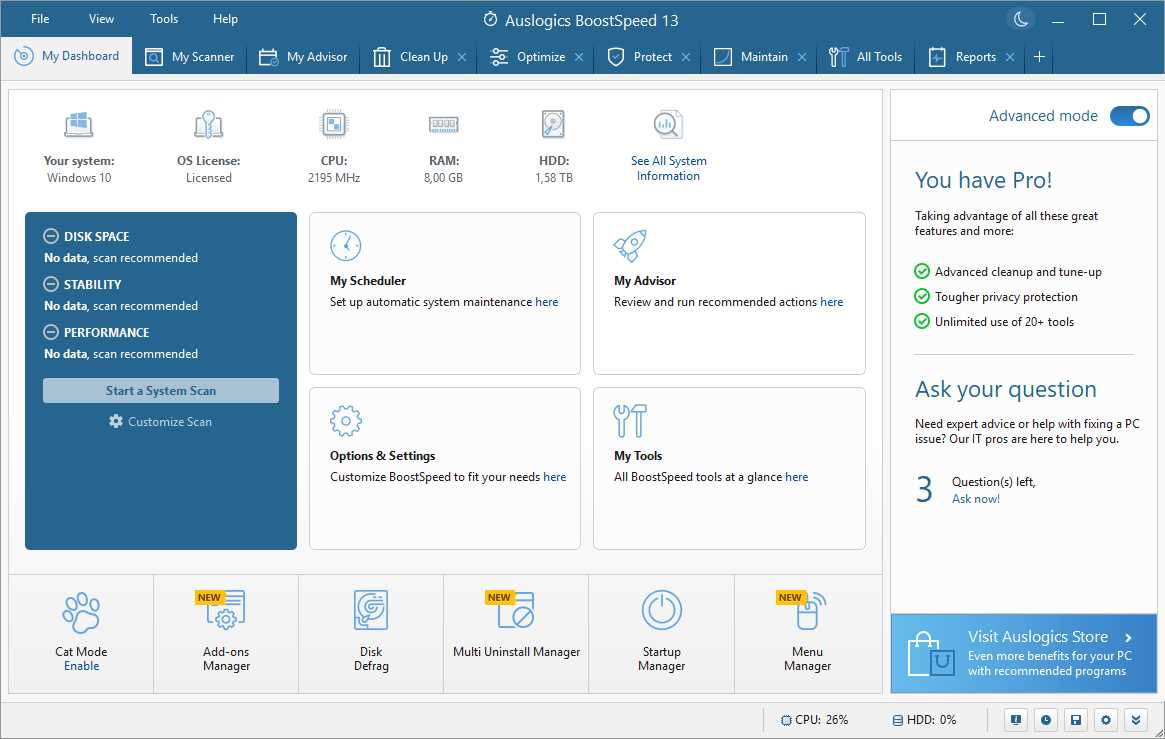Image resolution: width=1165 pixels, height=739 pixels.
Task: Open the Tools menu
Action: click(x=164, y=19)
